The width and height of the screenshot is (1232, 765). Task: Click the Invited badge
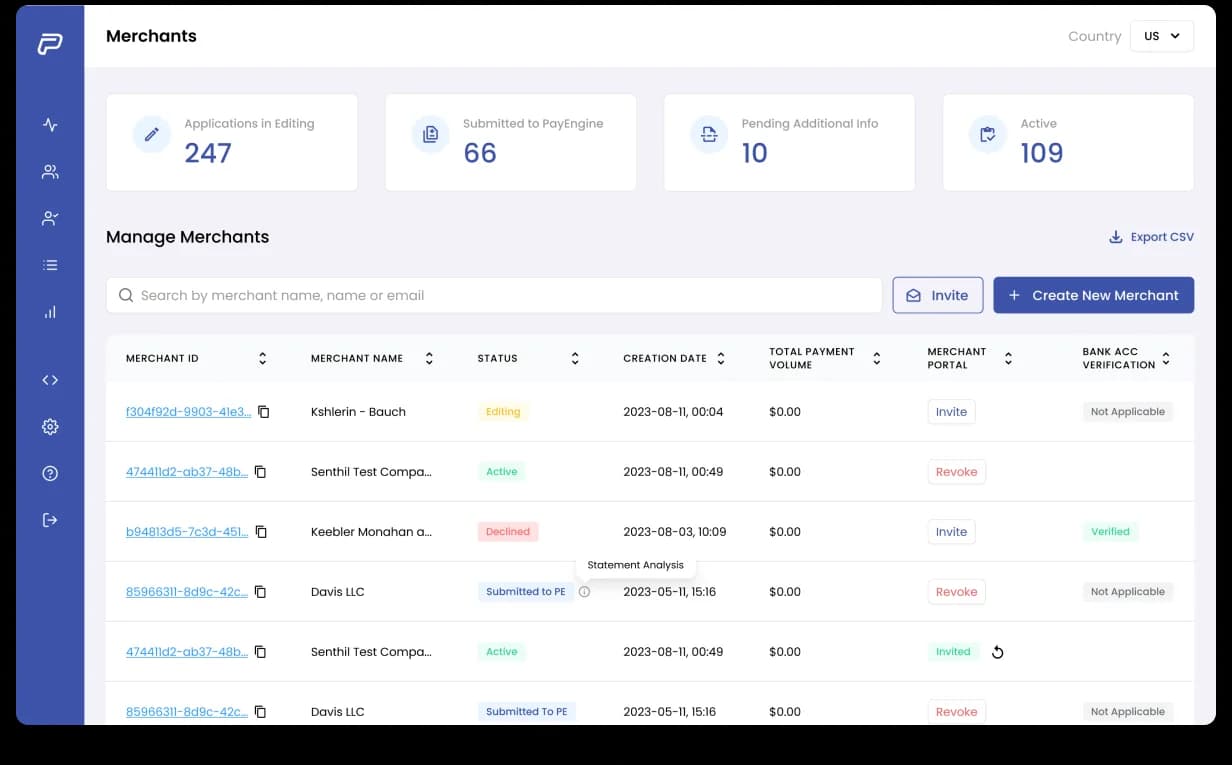pyautogui.click(x=953, y=652)
